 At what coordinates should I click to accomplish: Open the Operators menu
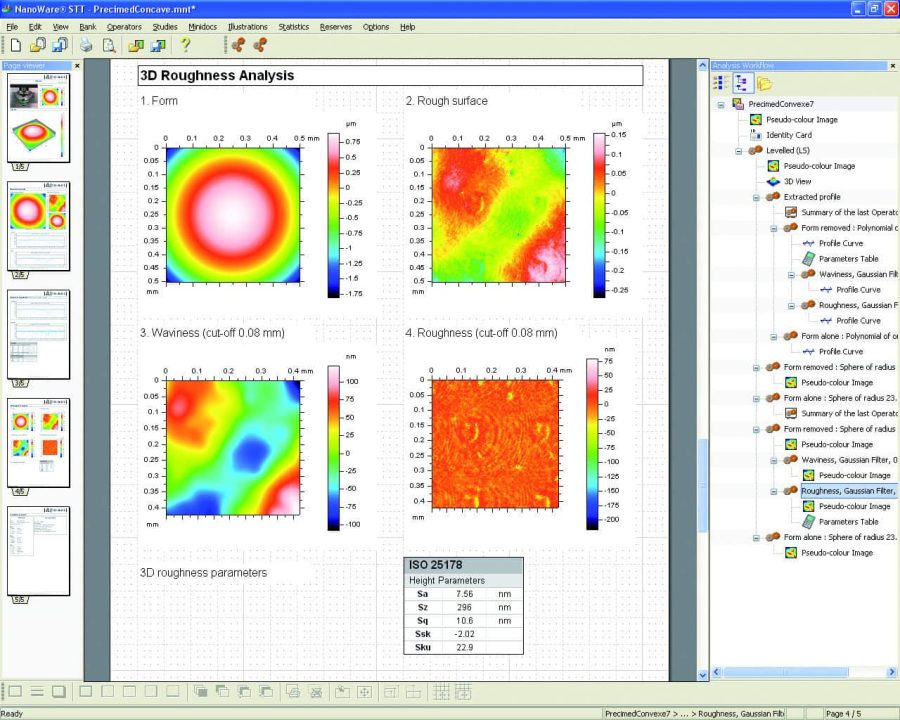(124, 27)
